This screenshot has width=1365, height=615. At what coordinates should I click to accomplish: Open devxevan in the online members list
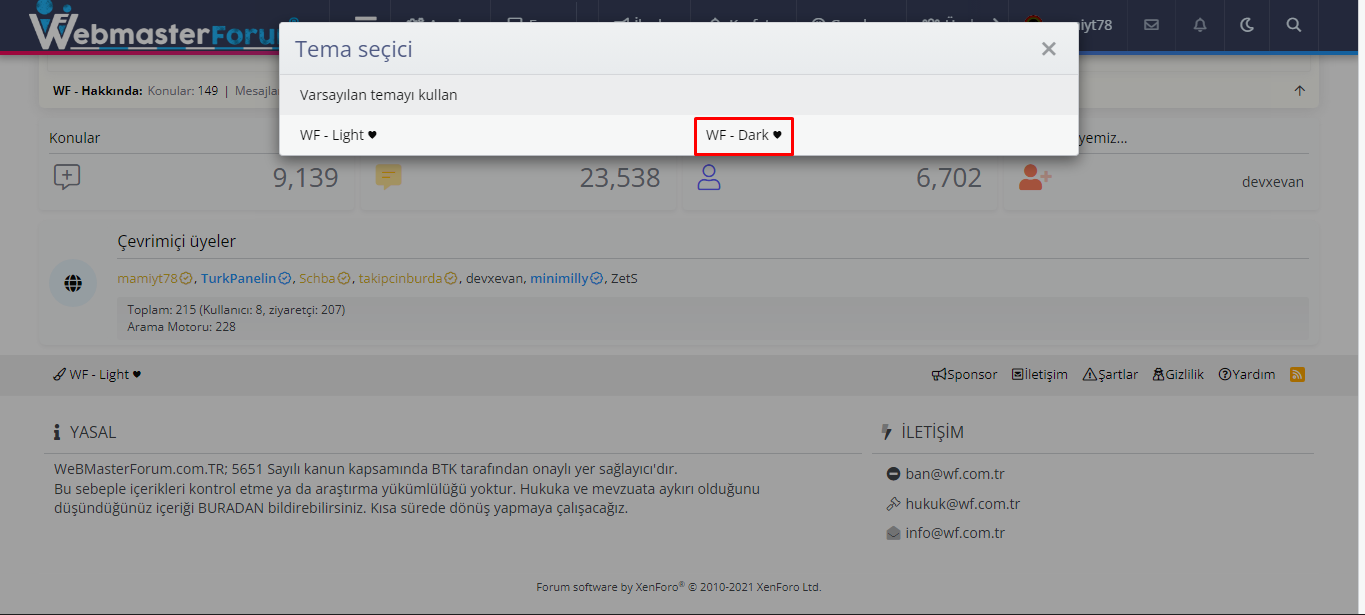point(494,278)
